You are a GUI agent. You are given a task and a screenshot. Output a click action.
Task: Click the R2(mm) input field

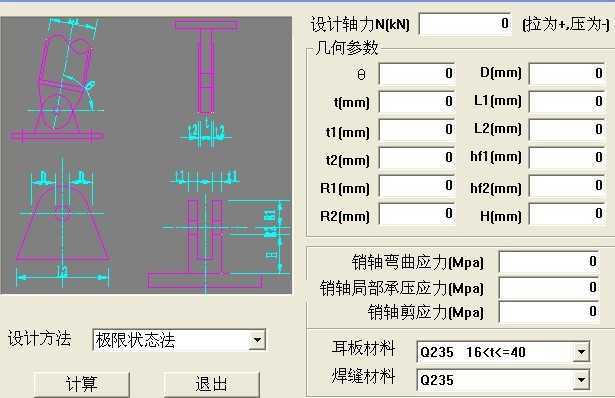point(417,214)
